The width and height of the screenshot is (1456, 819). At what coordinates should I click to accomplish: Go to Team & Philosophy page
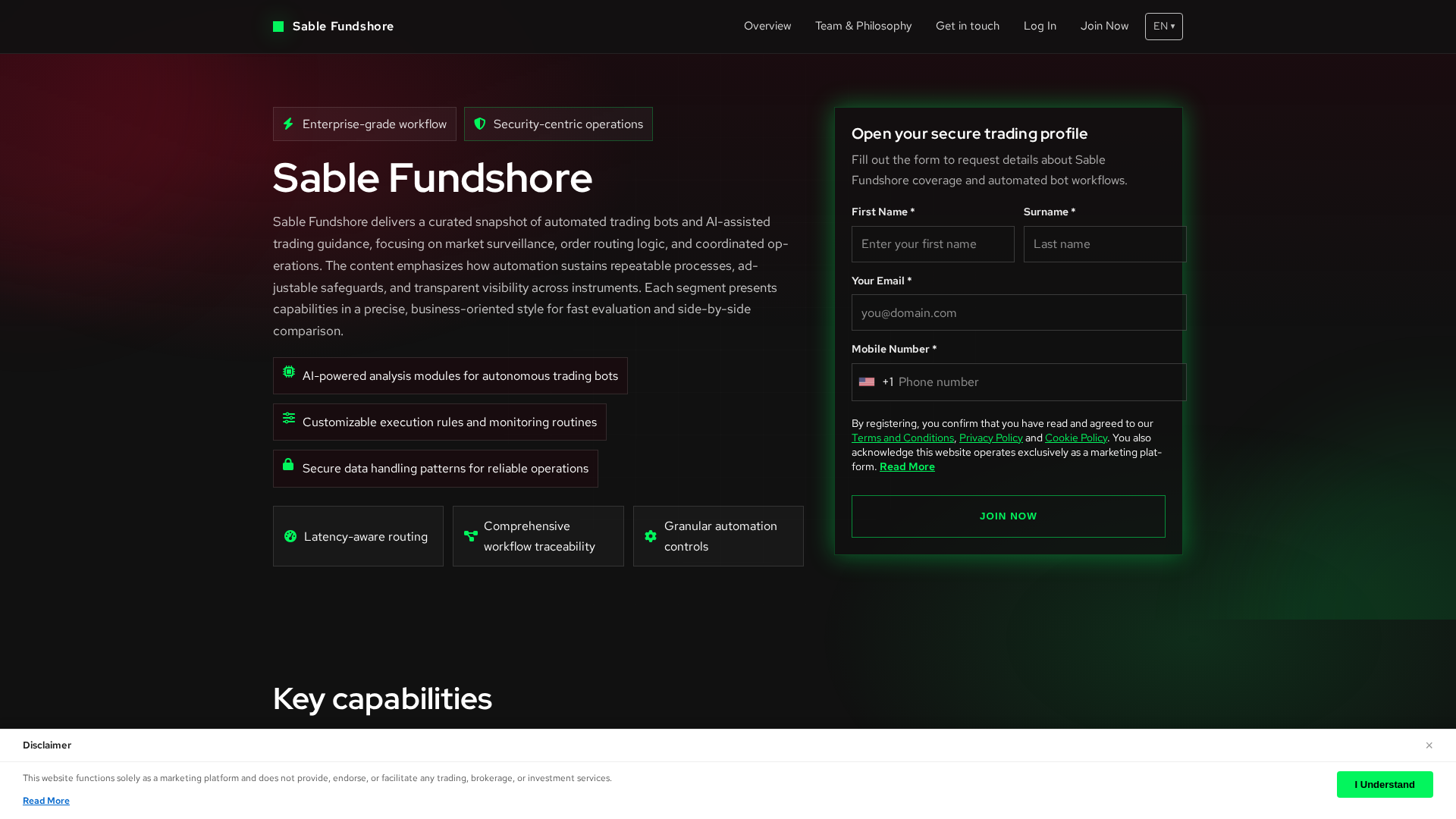pyautogui.click(x=864, y=26)
